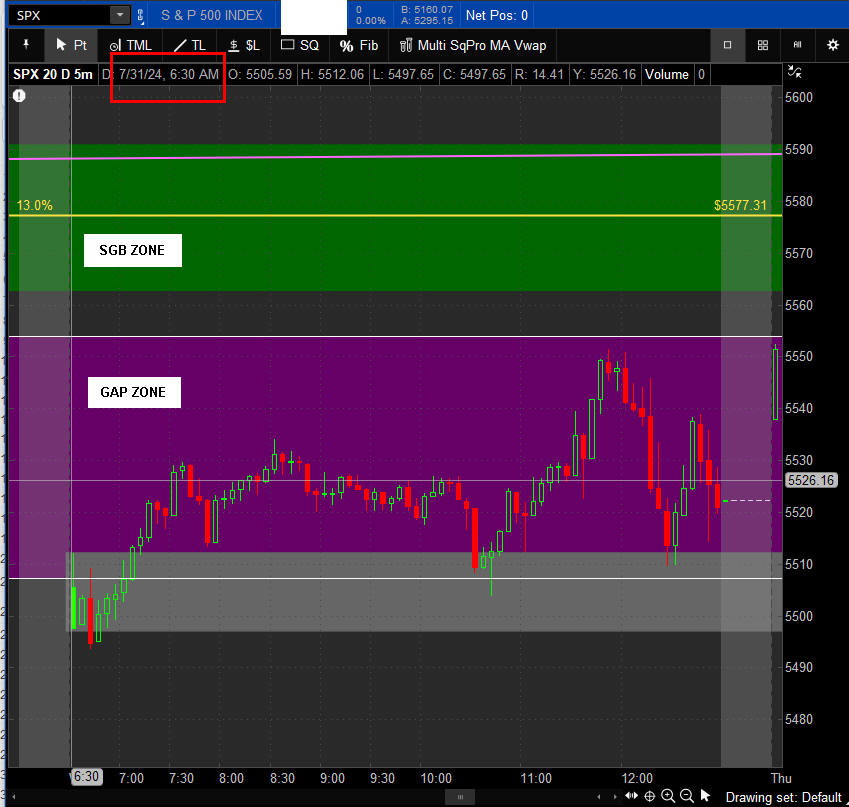This screenshot has height=807, width=849.
Task: Open the SPX symbol dropdown arrow
Action: tap(120, 15)
